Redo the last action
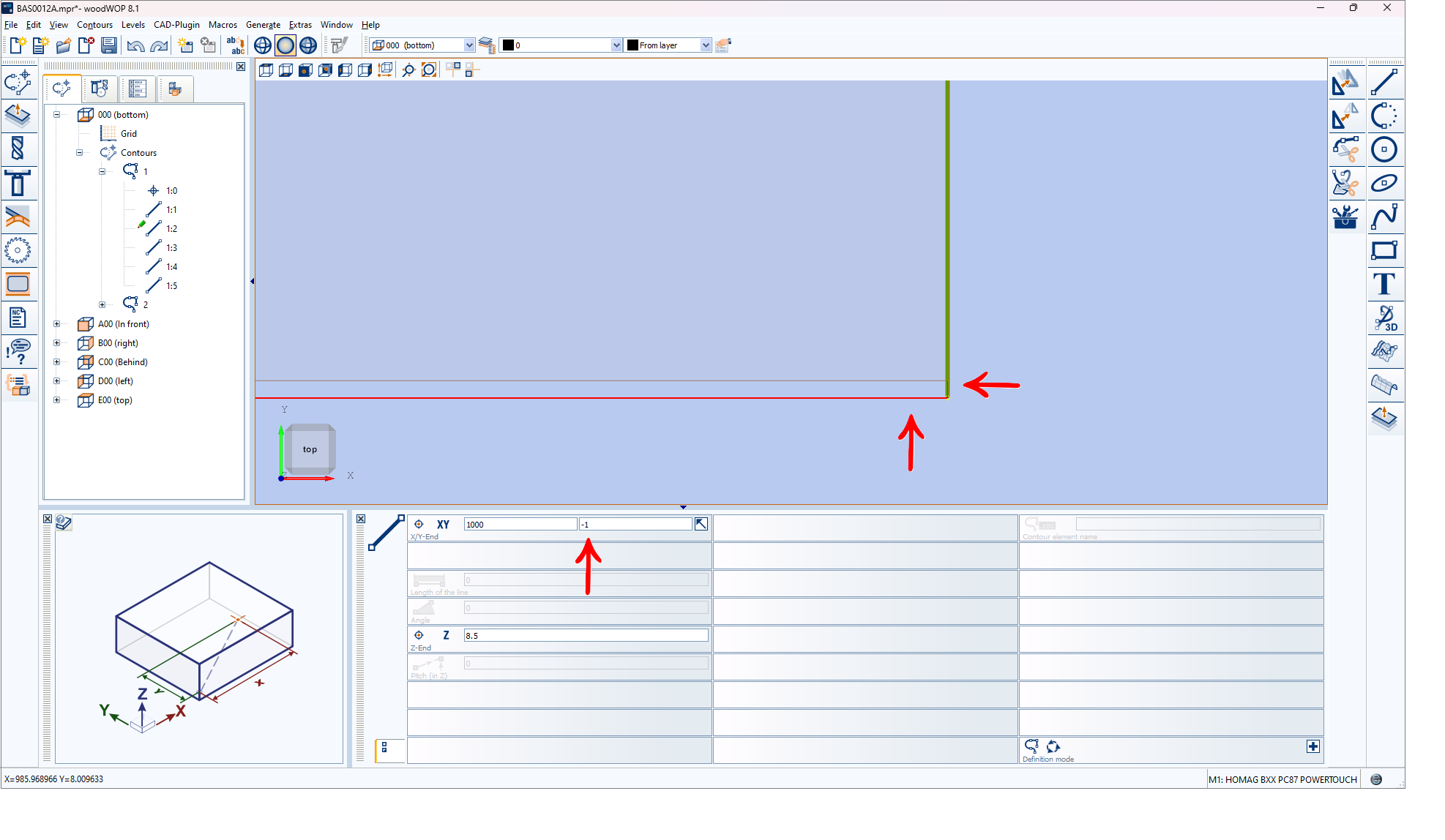 159,45
